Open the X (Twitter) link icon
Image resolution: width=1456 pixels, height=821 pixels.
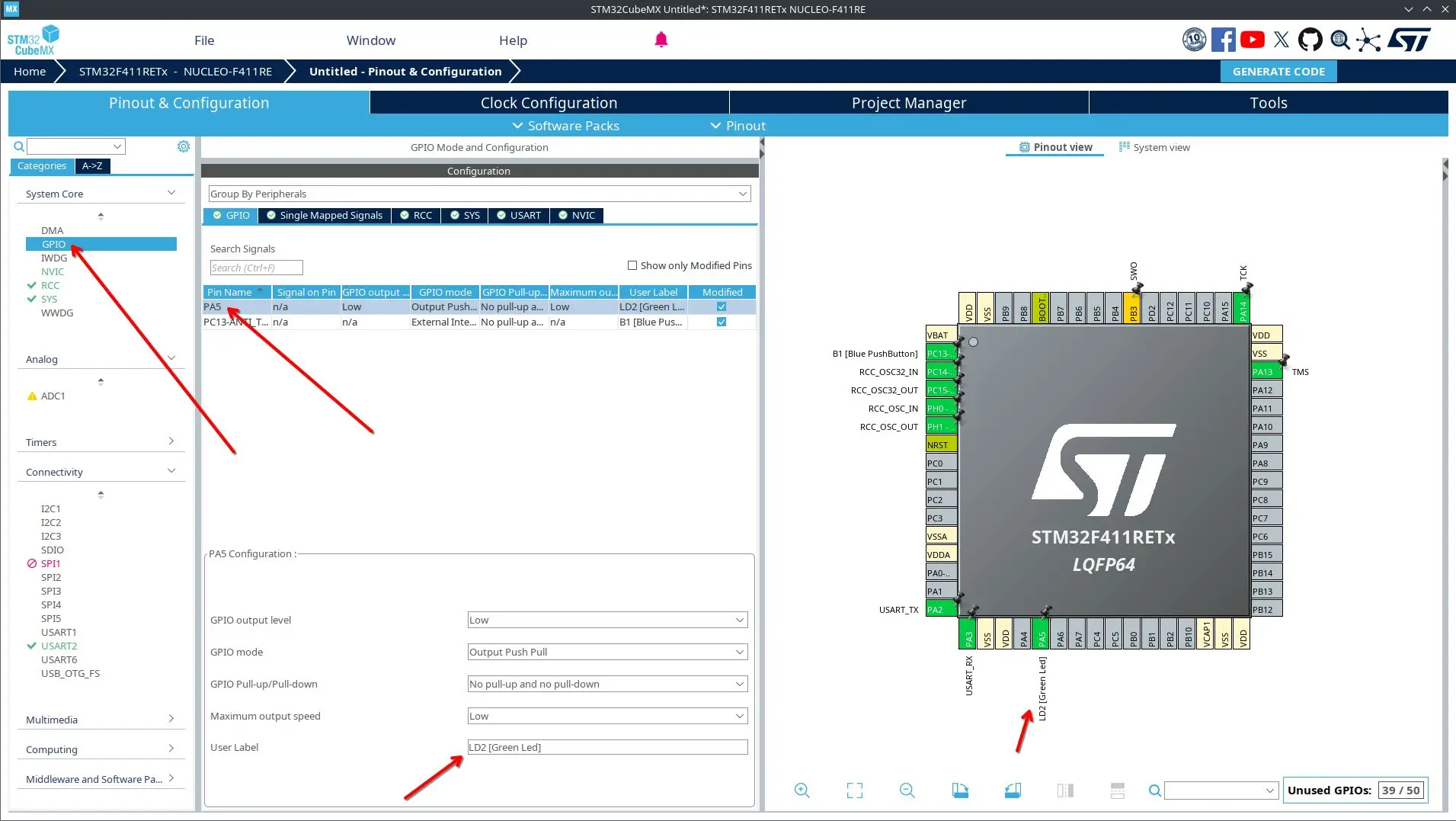[1282, 40]
